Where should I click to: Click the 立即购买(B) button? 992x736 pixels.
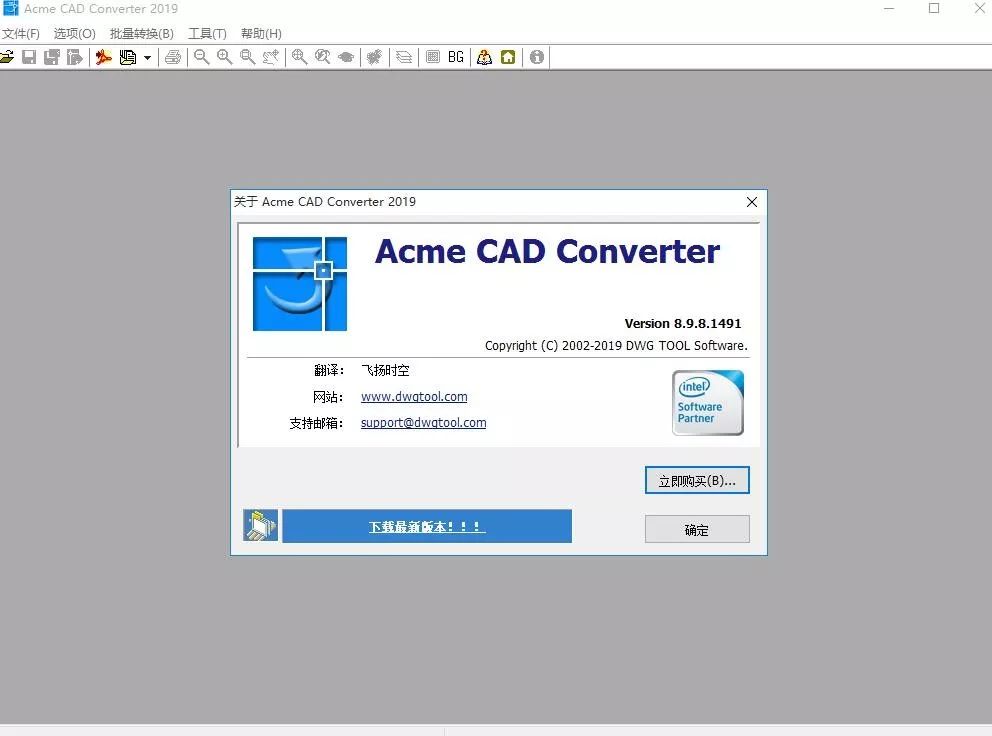point(696,480)
